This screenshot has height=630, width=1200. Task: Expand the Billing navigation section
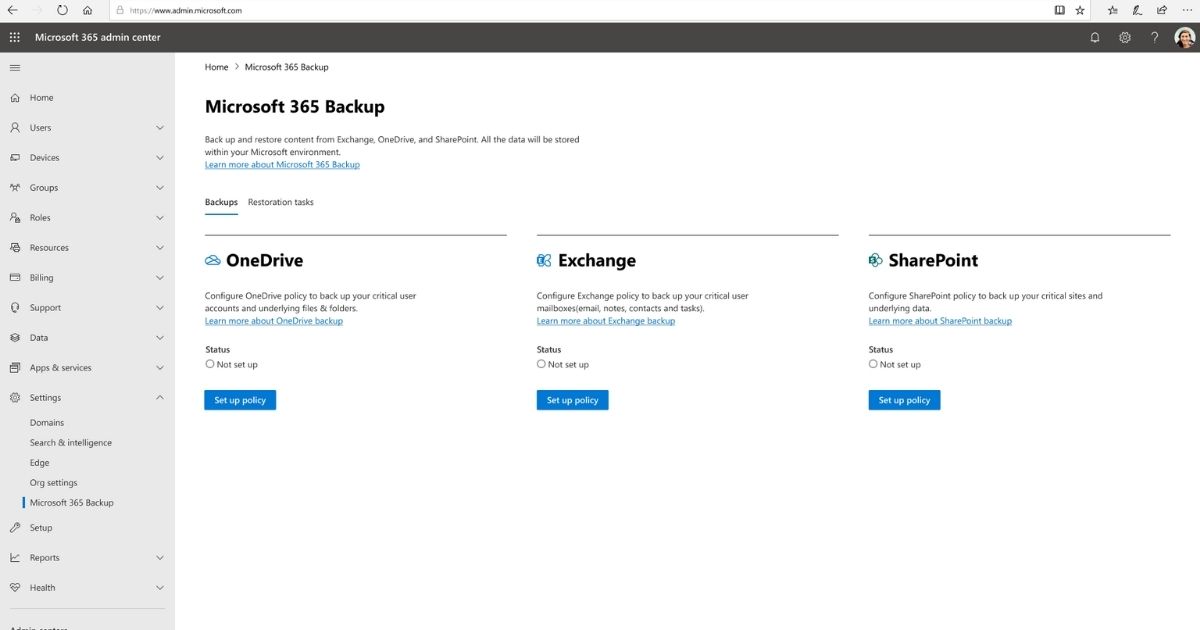[x=160, y=278]
